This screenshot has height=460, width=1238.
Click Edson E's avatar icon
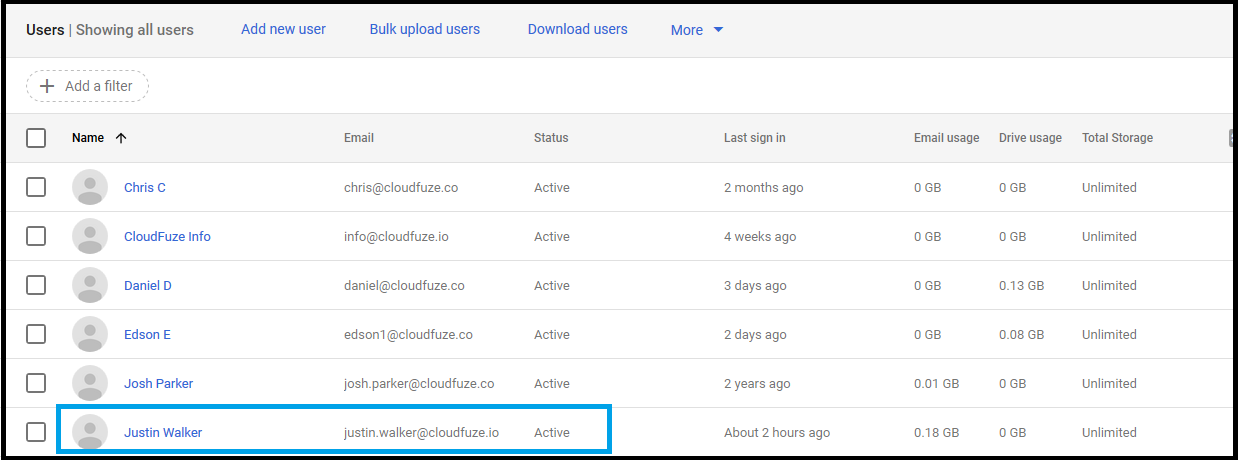(x=90, y=335)
